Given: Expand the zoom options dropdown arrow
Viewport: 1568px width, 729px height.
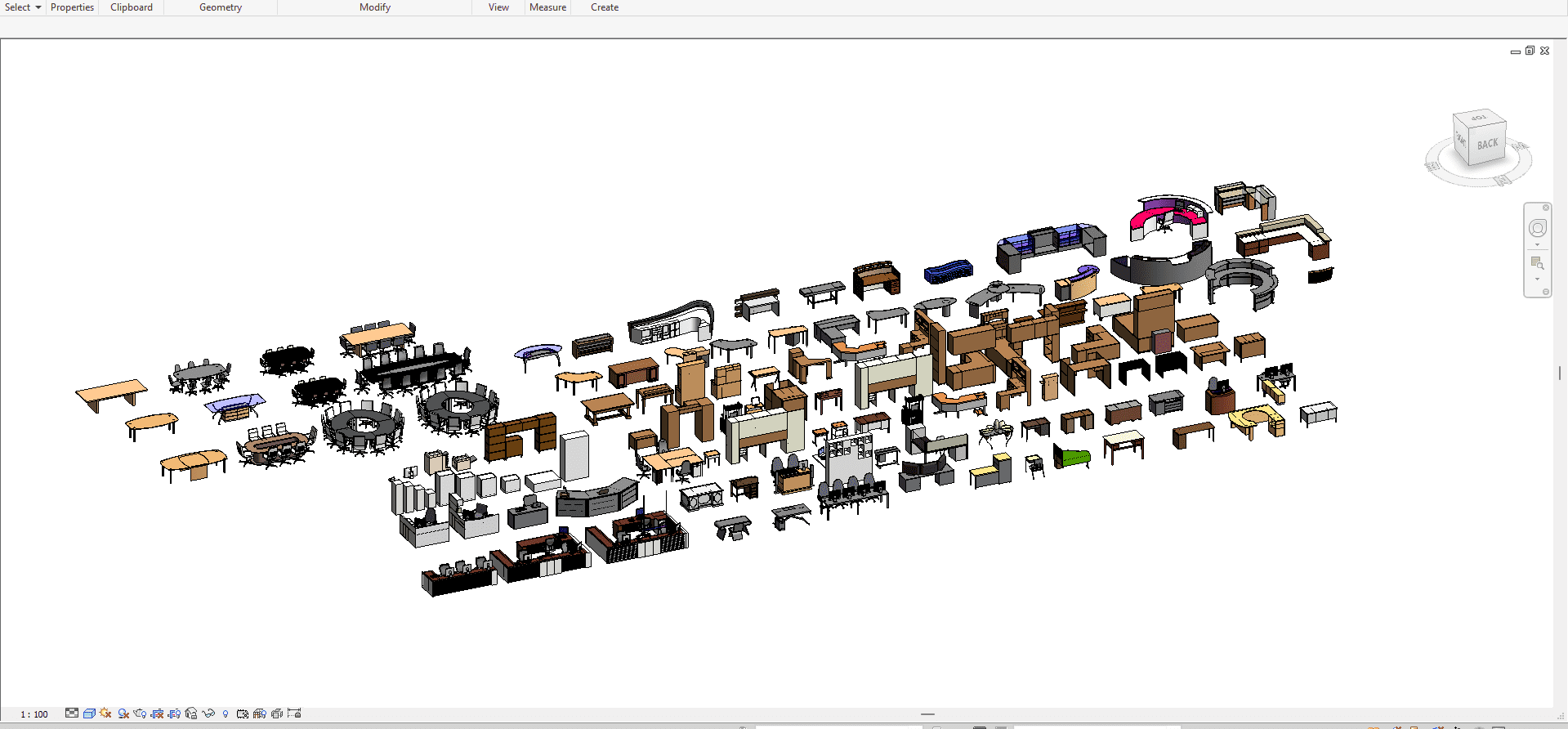Looking at the screenshot, I should pos(1537,280).
